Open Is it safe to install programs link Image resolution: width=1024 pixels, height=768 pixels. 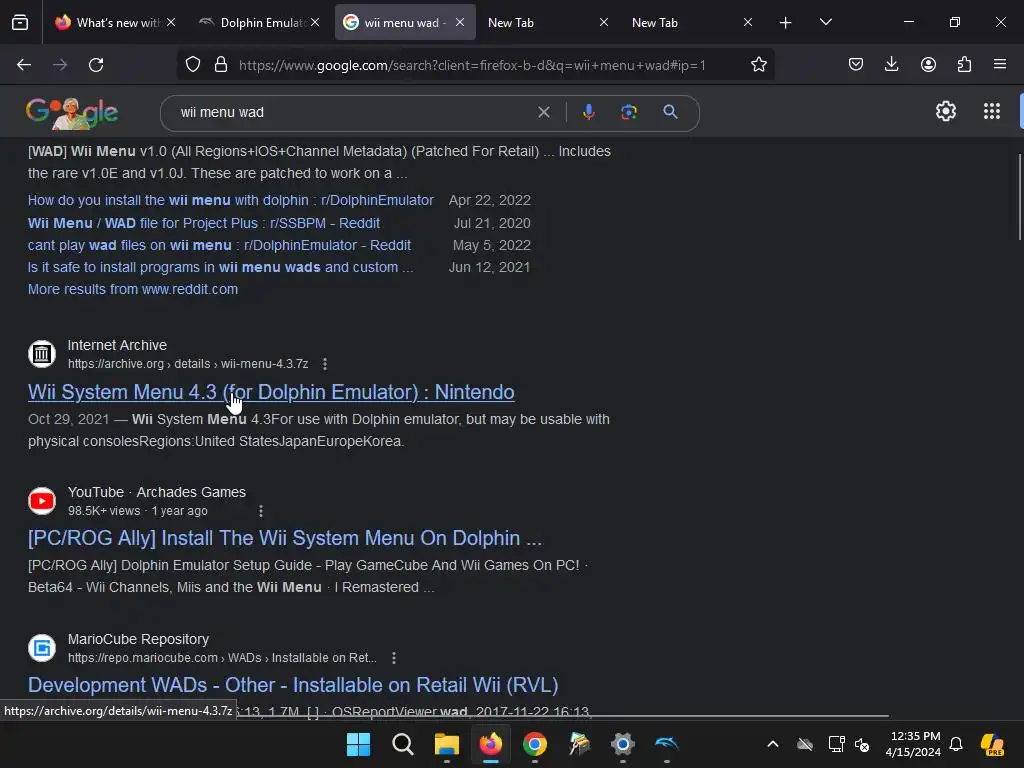coord(220,268)
